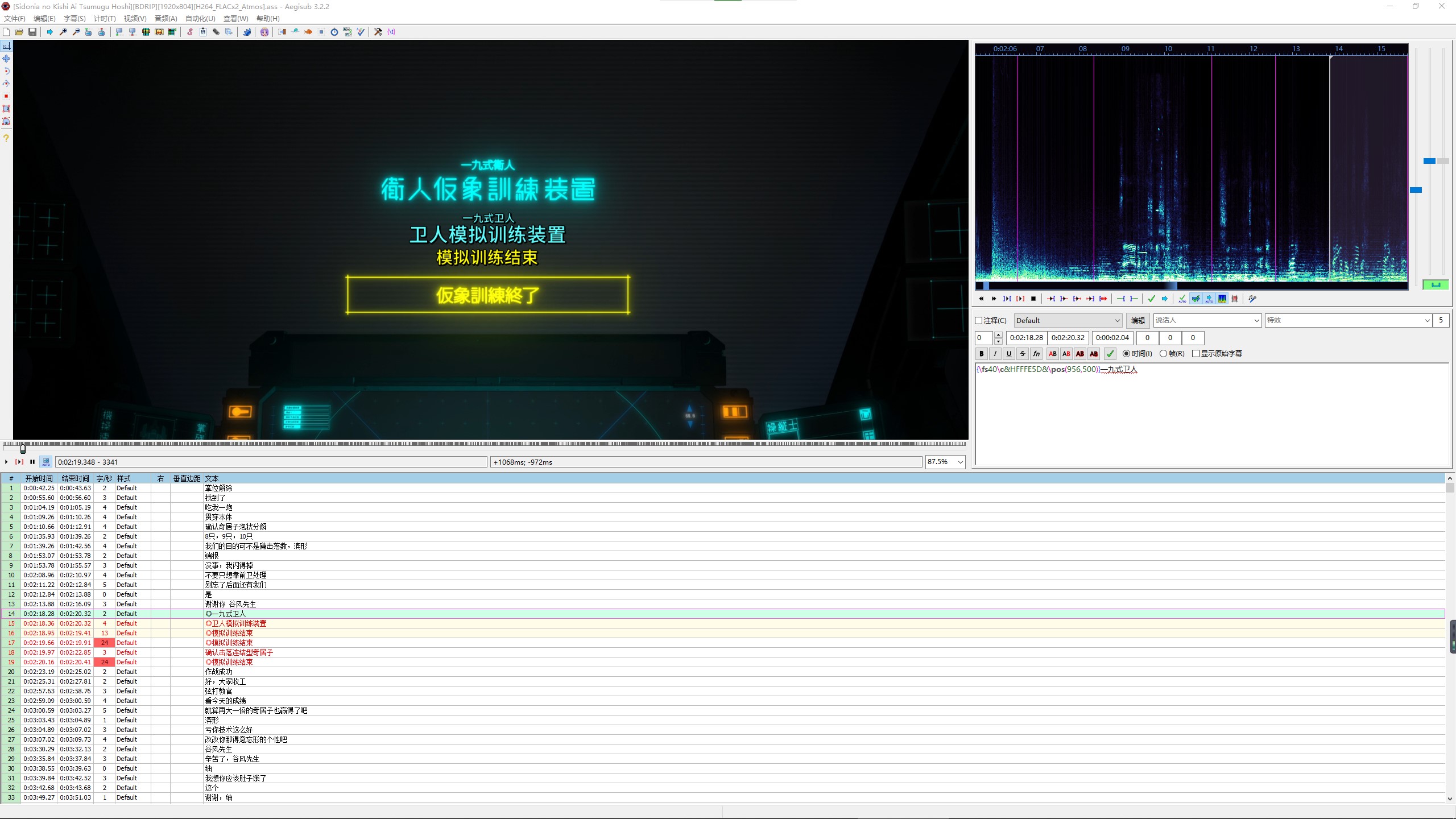Click the 编辑 style edit button
This screenshot has width=1456, height=819.
(1137, 321)
